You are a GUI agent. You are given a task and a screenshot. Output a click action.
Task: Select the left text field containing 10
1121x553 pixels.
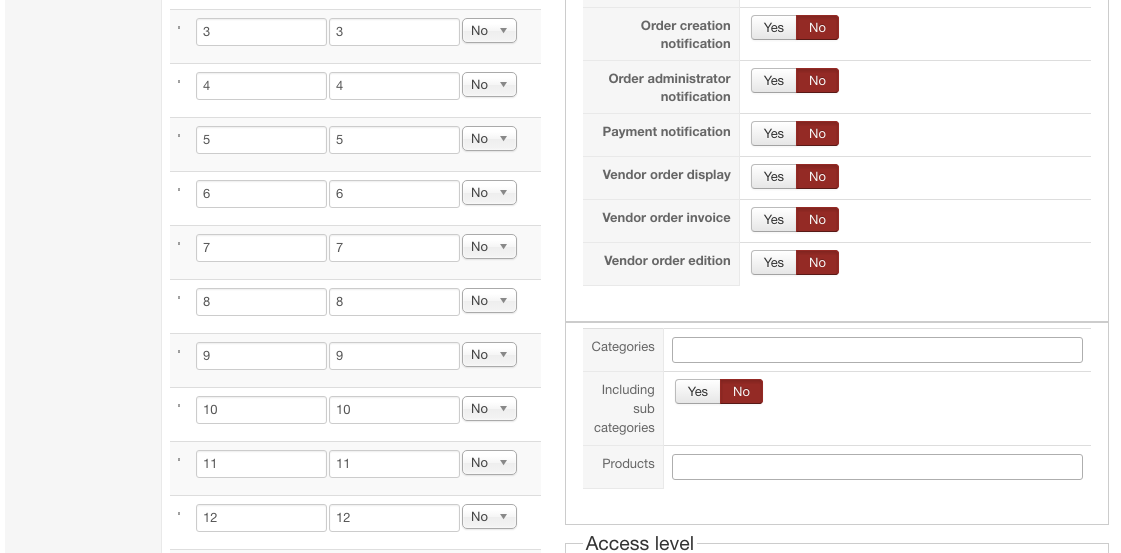pyautogui.click(x=261, y=410)
